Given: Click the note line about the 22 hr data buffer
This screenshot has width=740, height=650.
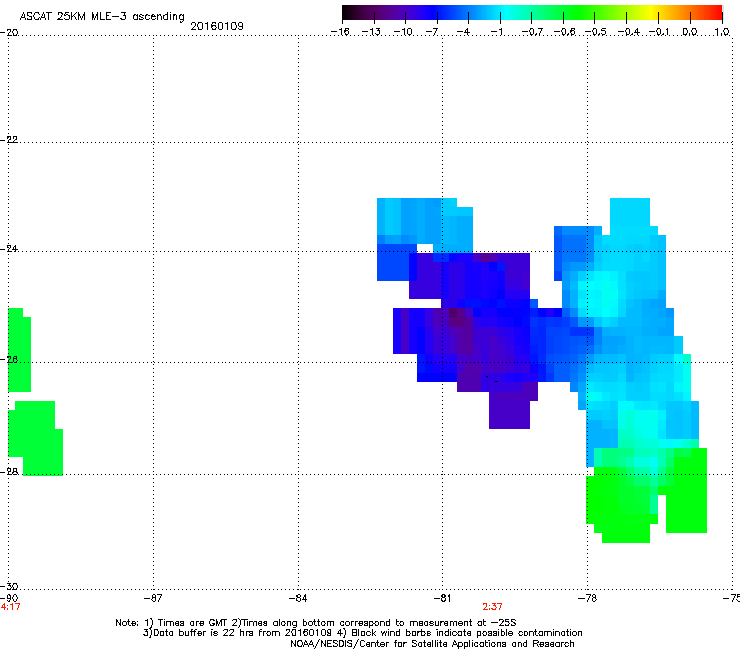Looking at the screenshot, I should click(x=362, y=633).
